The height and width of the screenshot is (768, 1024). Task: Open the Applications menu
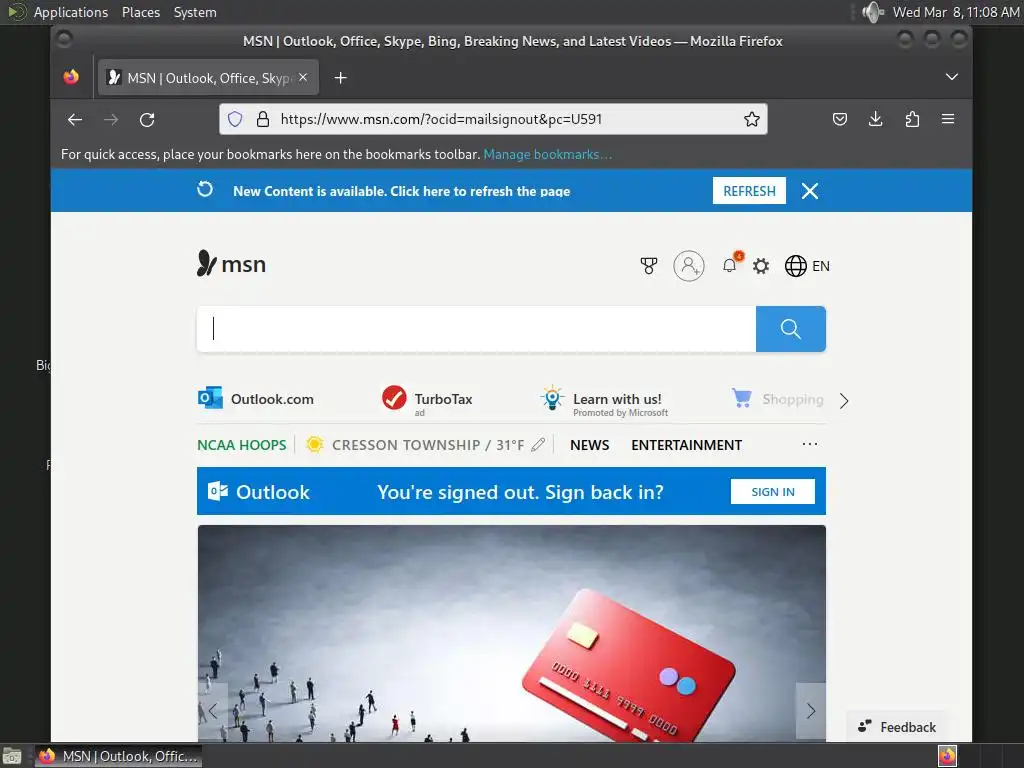(71, 12)
